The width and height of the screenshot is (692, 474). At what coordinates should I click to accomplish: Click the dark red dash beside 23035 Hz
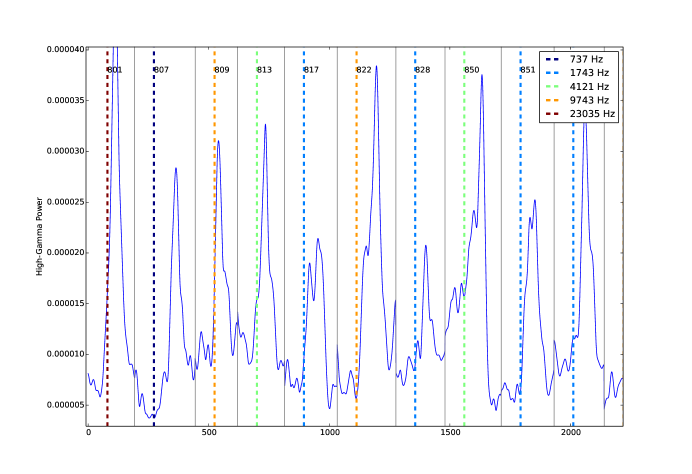click(x=552, y=114)
